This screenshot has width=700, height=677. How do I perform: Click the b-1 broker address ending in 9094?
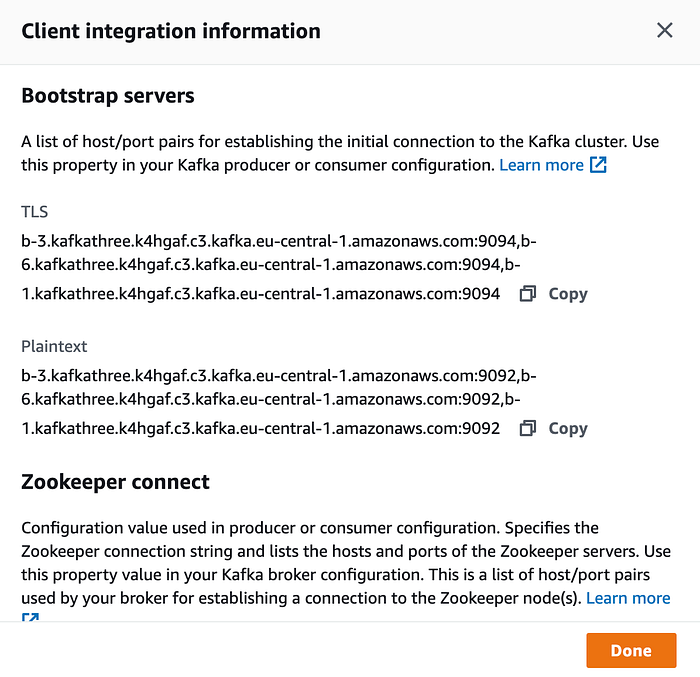pyautogui.click(x=261, y=294)
